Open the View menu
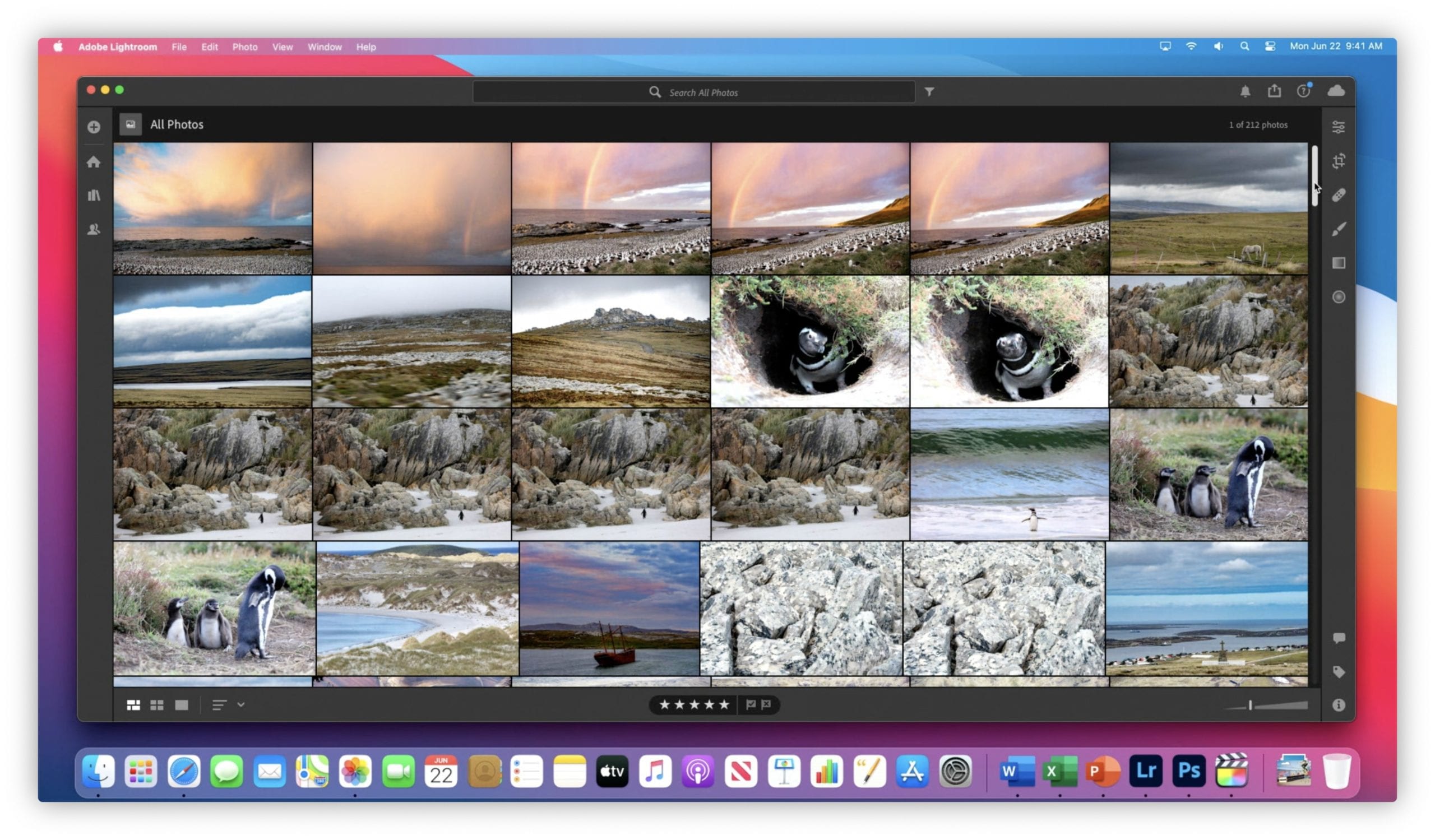Screen dimensions: 1435x840 [282, 47]
